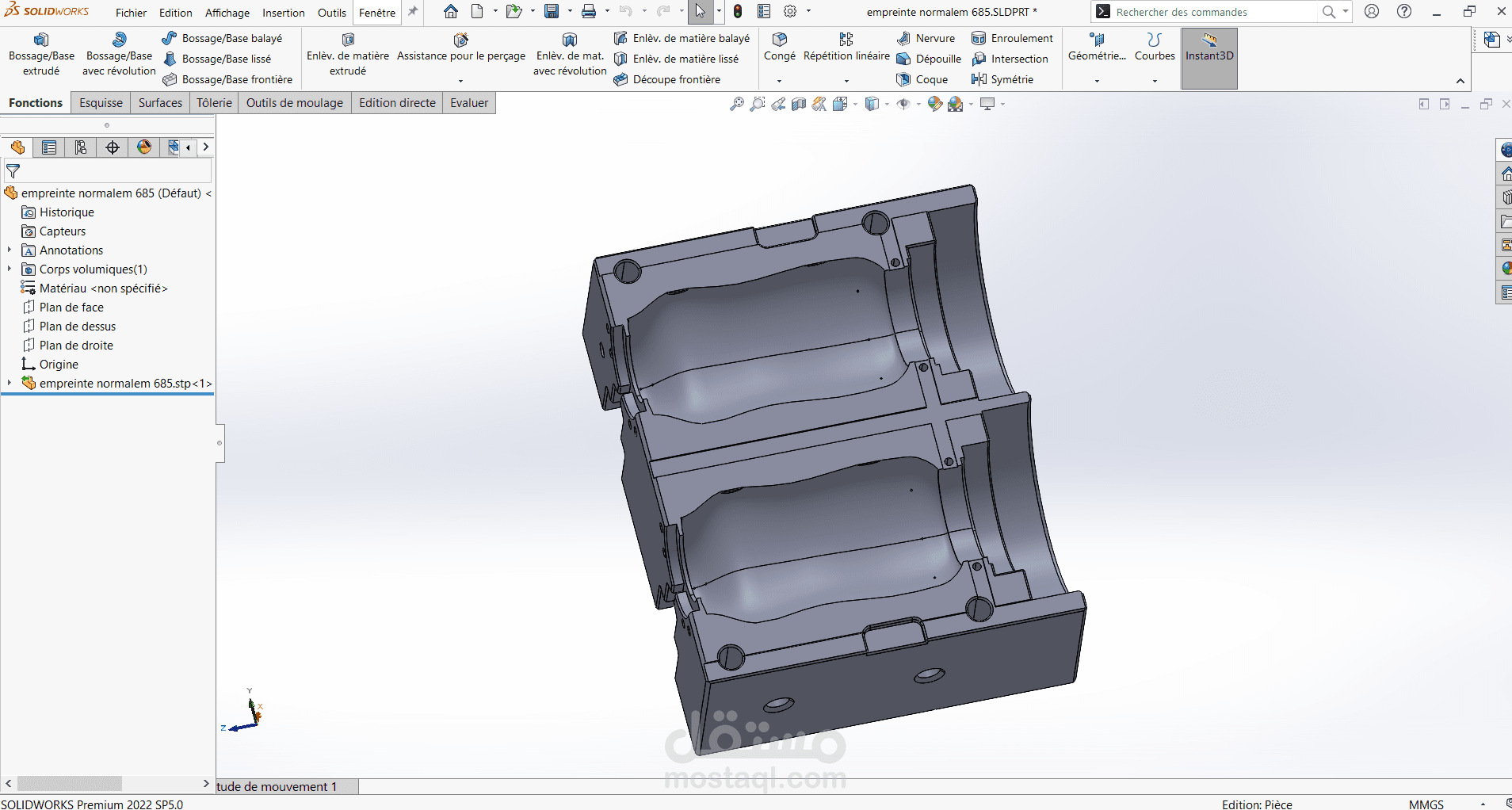Toggle the Instant3D button
The height and width of the screenshot is (810, 1512).
[x=1209, y=58]
